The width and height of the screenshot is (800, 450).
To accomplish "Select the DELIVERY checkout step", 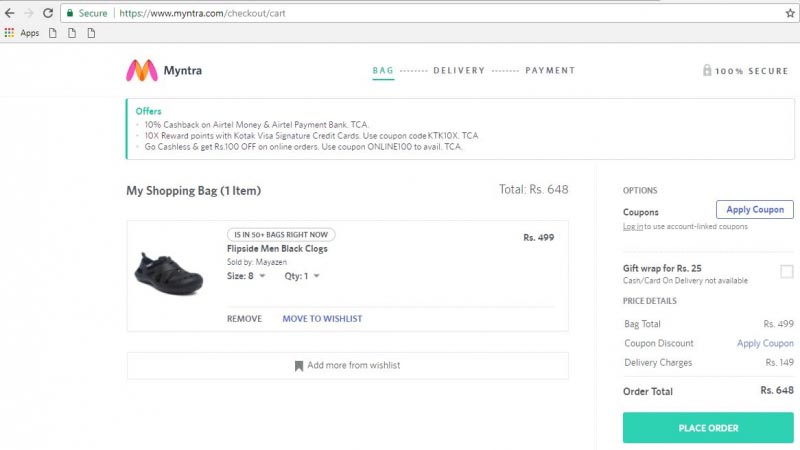I will 459,70.
